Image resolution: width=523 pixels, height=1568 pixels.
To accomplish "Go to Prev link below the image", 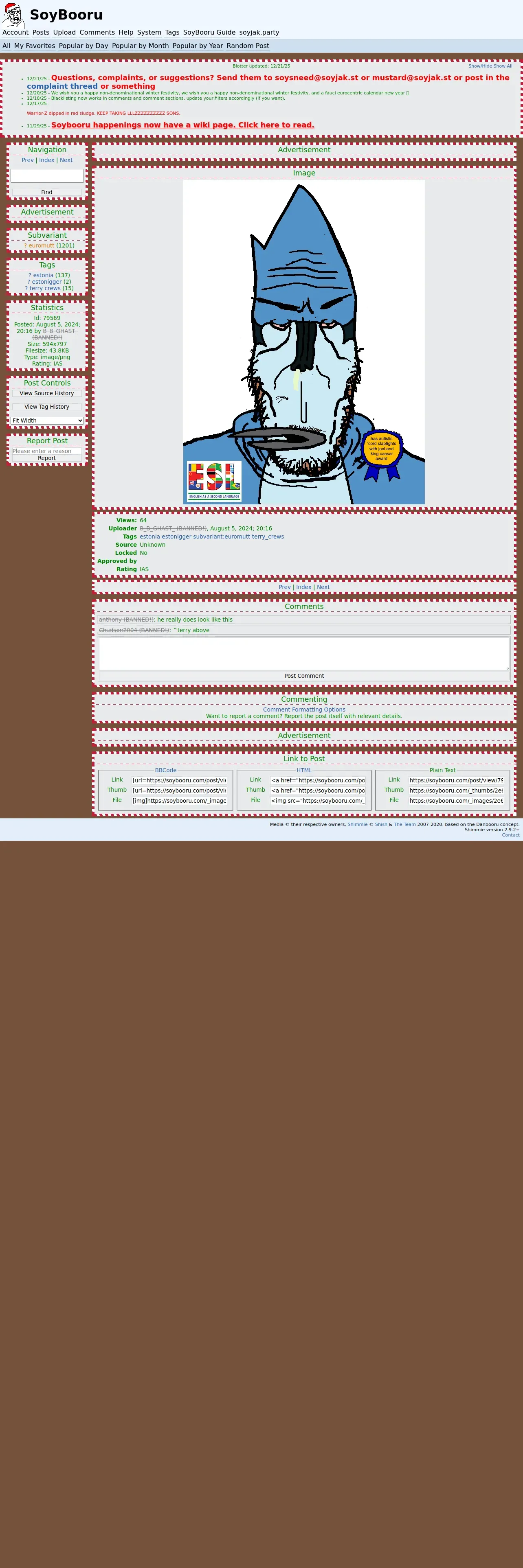I will coord(284,587).
